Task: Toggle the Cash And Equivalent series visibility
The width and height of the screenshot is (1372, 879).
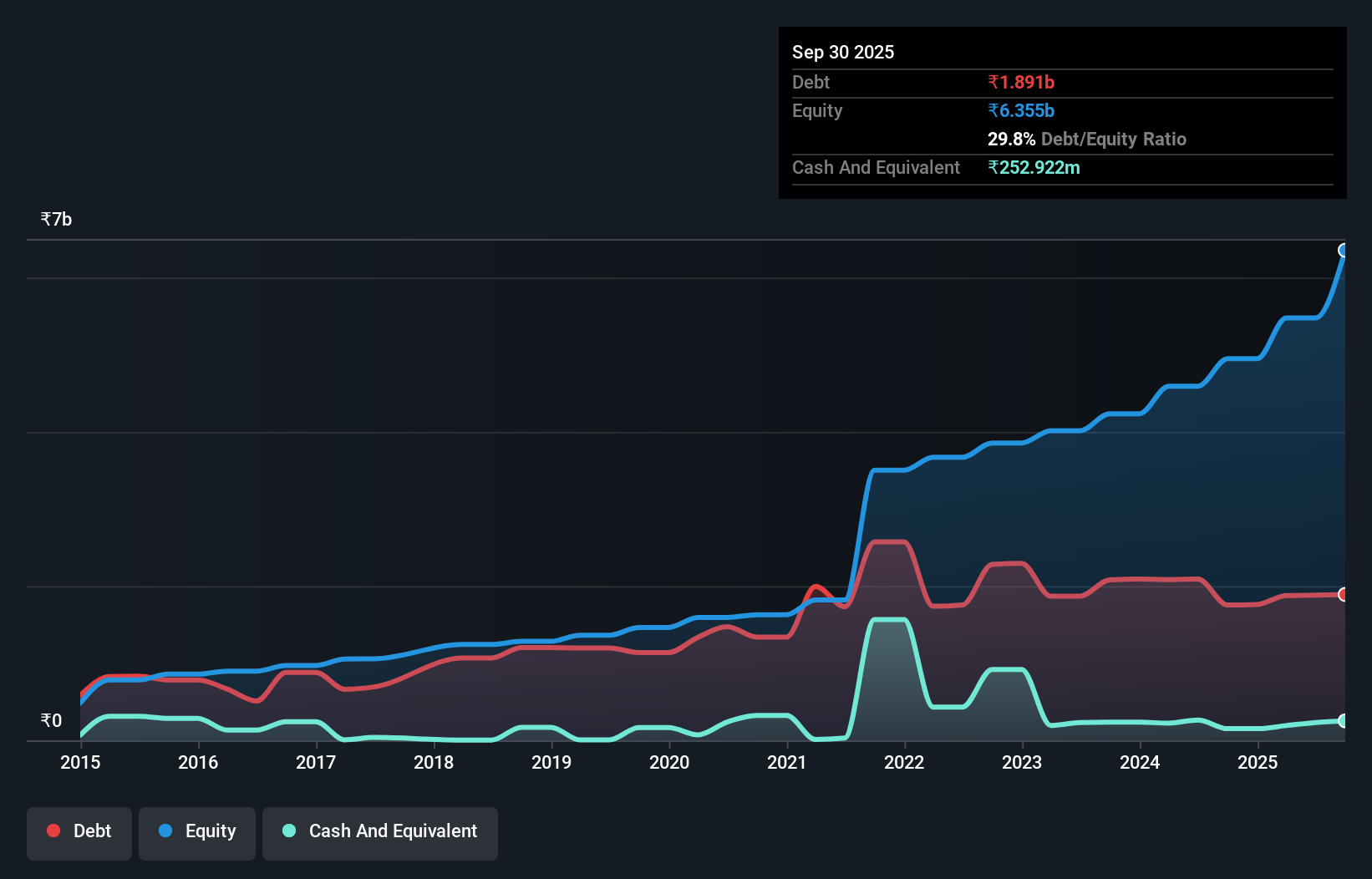Action: coord(380,833)
